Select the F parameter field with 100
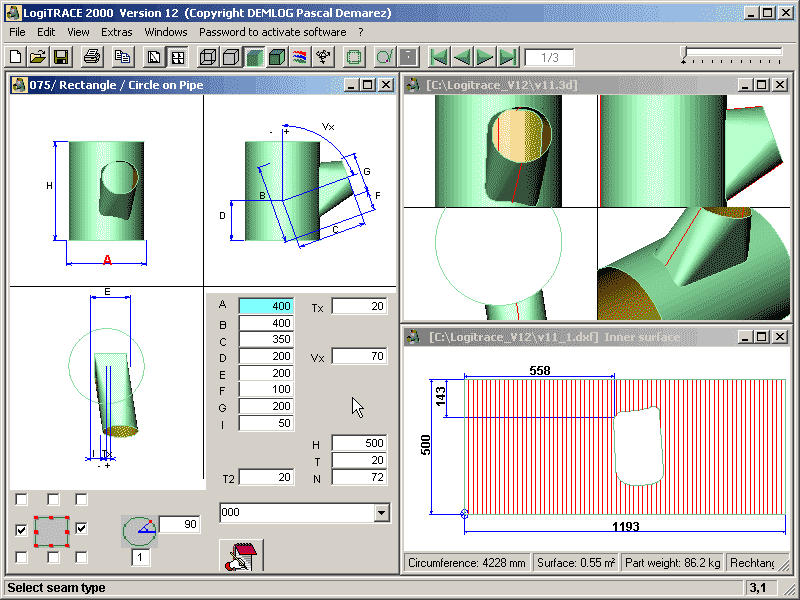The height and width of the screenshot is (600, 800). coord(266,389)
